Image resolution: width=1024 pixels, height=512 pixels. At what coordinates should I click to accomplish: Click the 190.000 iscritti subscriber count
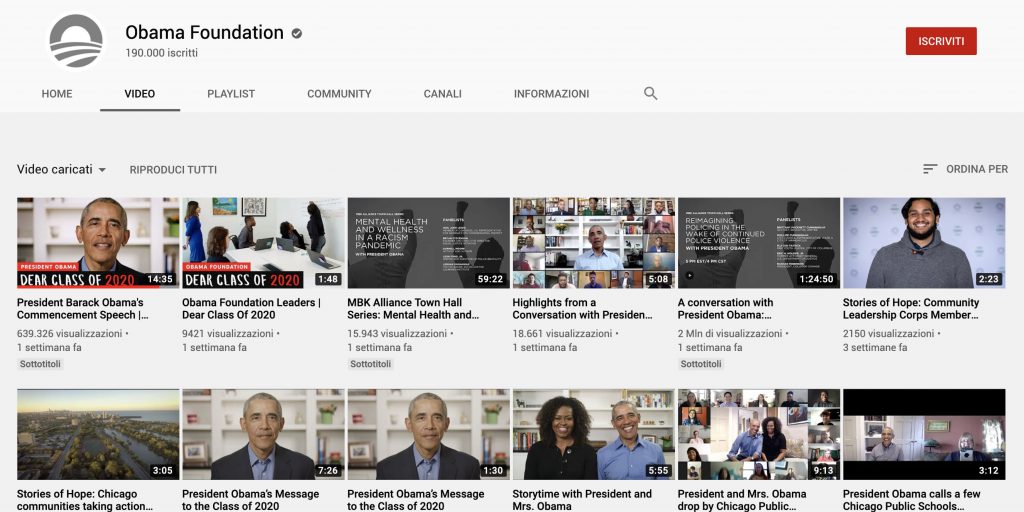coord(161,53)
